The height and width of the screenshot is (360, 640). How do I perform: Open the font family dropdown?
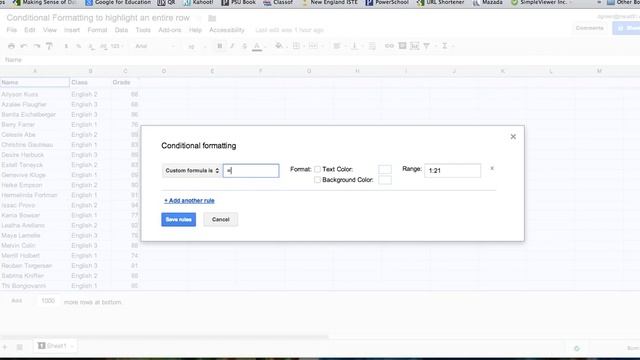tap(155, 46)
